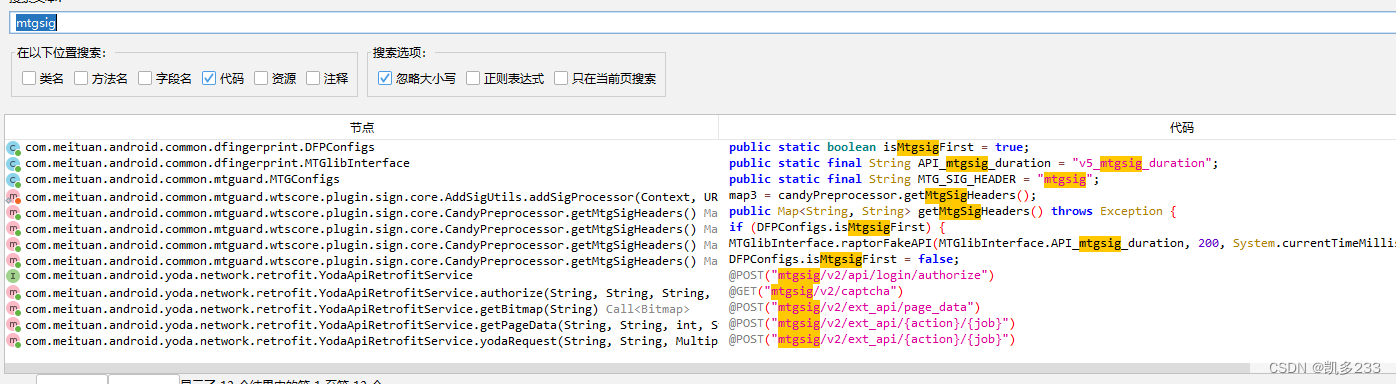Click the interface icon beside YodaApiRetrofitService
Image resolution: width=1396 pixels, height=384 pixels.
(x=14, y=276)
